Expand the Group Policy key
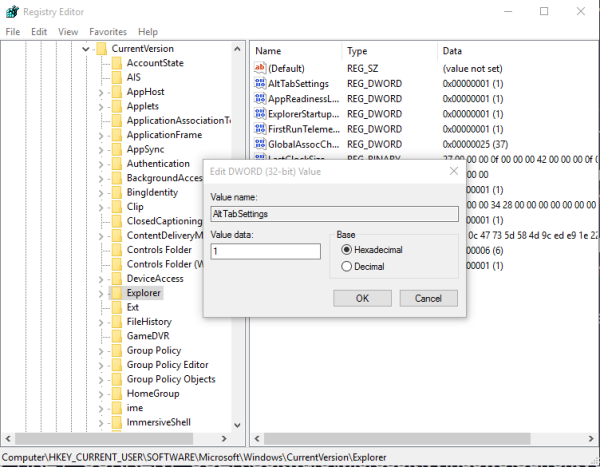This screenshot has width=600, height=467. click(101, 351)
